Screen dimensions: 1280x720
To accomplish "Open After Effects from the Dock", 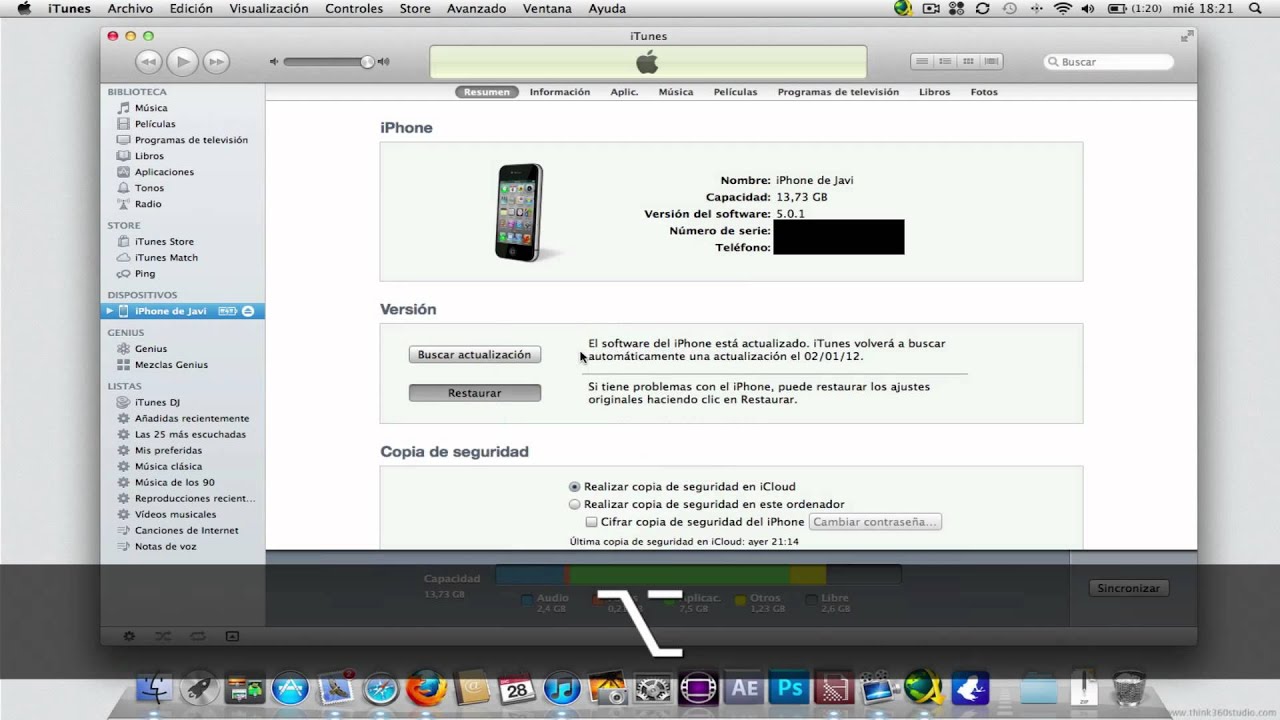I will pyautogui.click(x=745, y=688).
